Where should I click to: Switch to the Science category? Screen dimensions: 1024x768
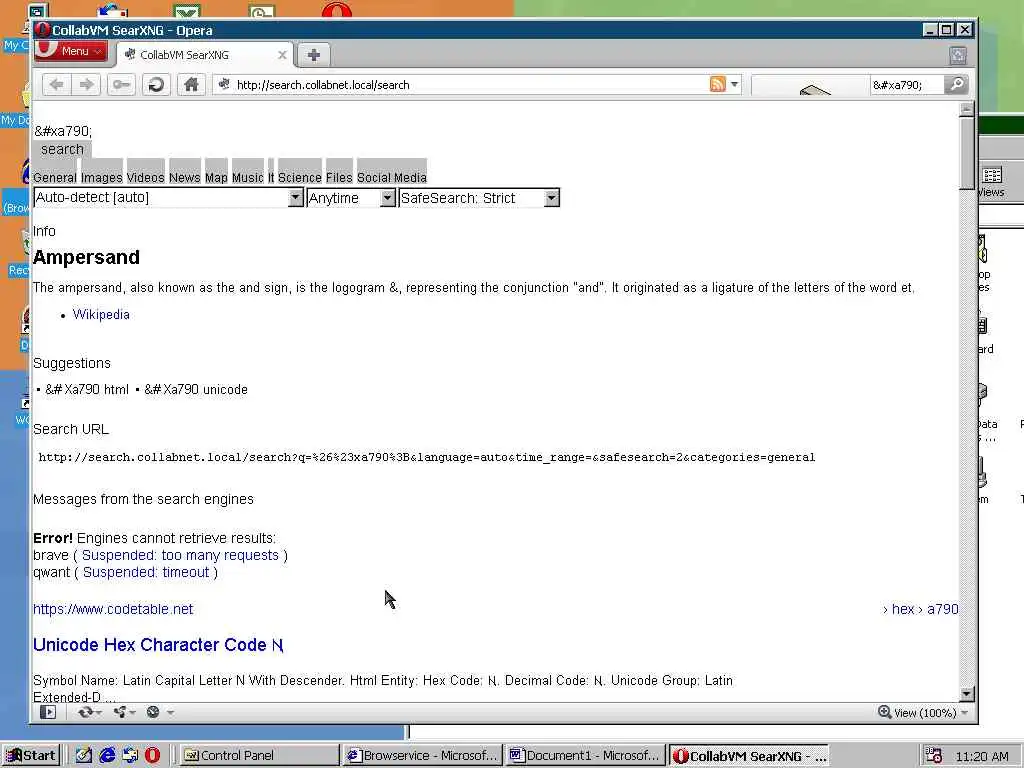300,178
